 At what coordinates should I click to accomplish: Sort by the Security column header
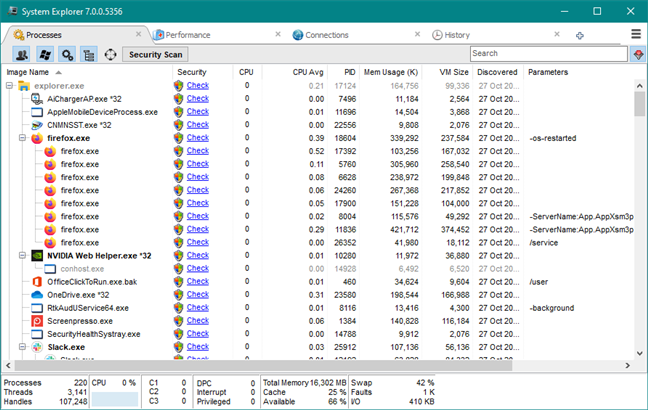point(192,72)
